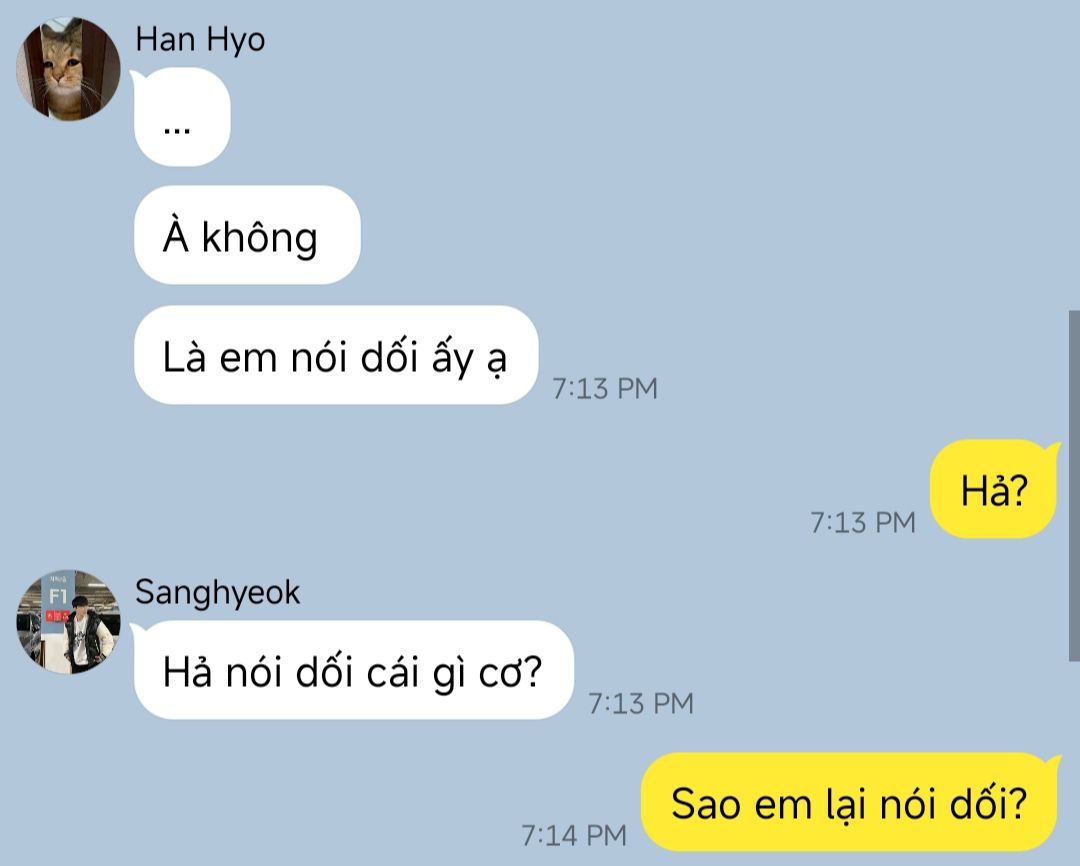The height and width of the screenshot is (866, 1080).
Task: Click the Sanghyeok sender name
Action: 218,592
